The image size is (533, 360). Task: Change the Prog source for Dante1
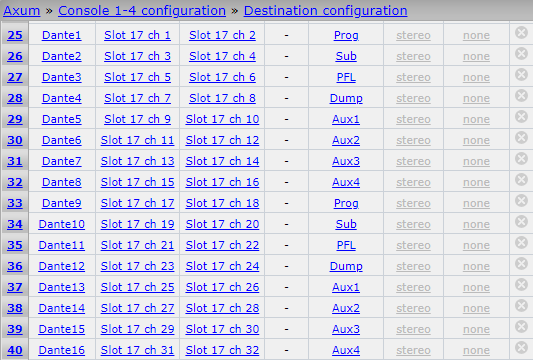click(x=346, y=35)
